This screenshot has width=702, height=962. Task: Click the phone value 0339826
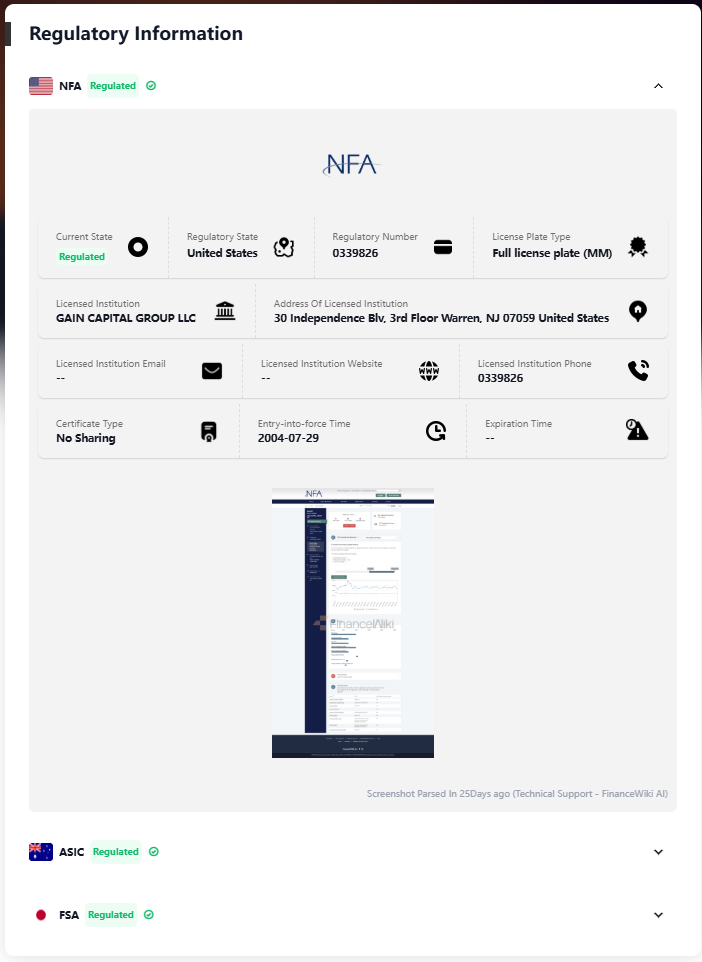[501, 378]
